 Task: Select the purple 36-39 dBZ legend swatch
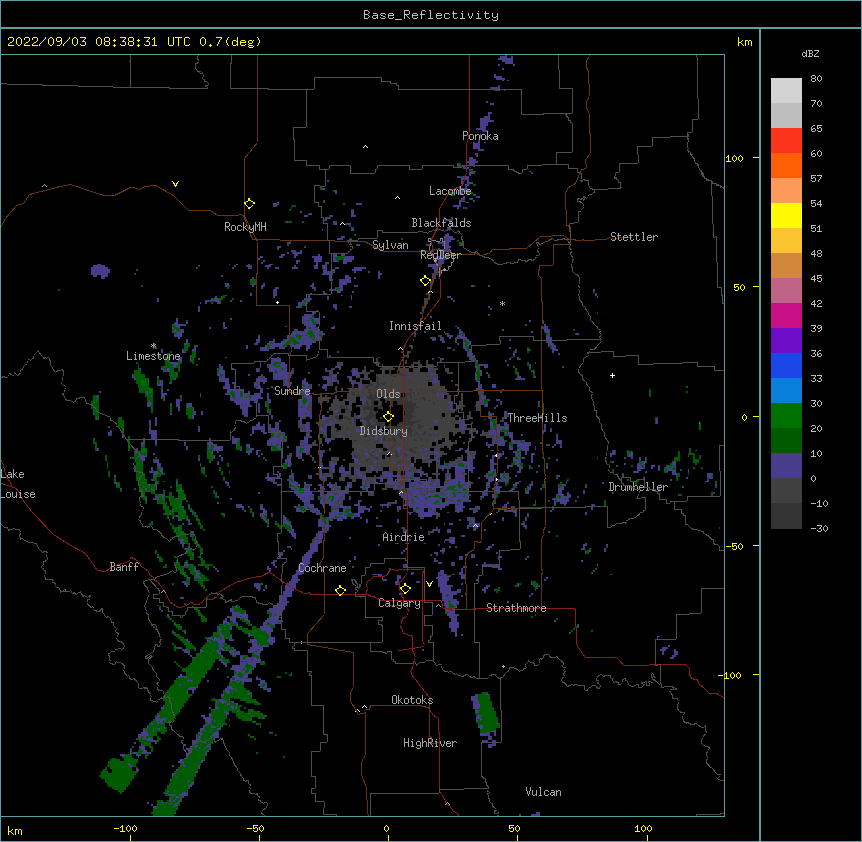point(786,341)
